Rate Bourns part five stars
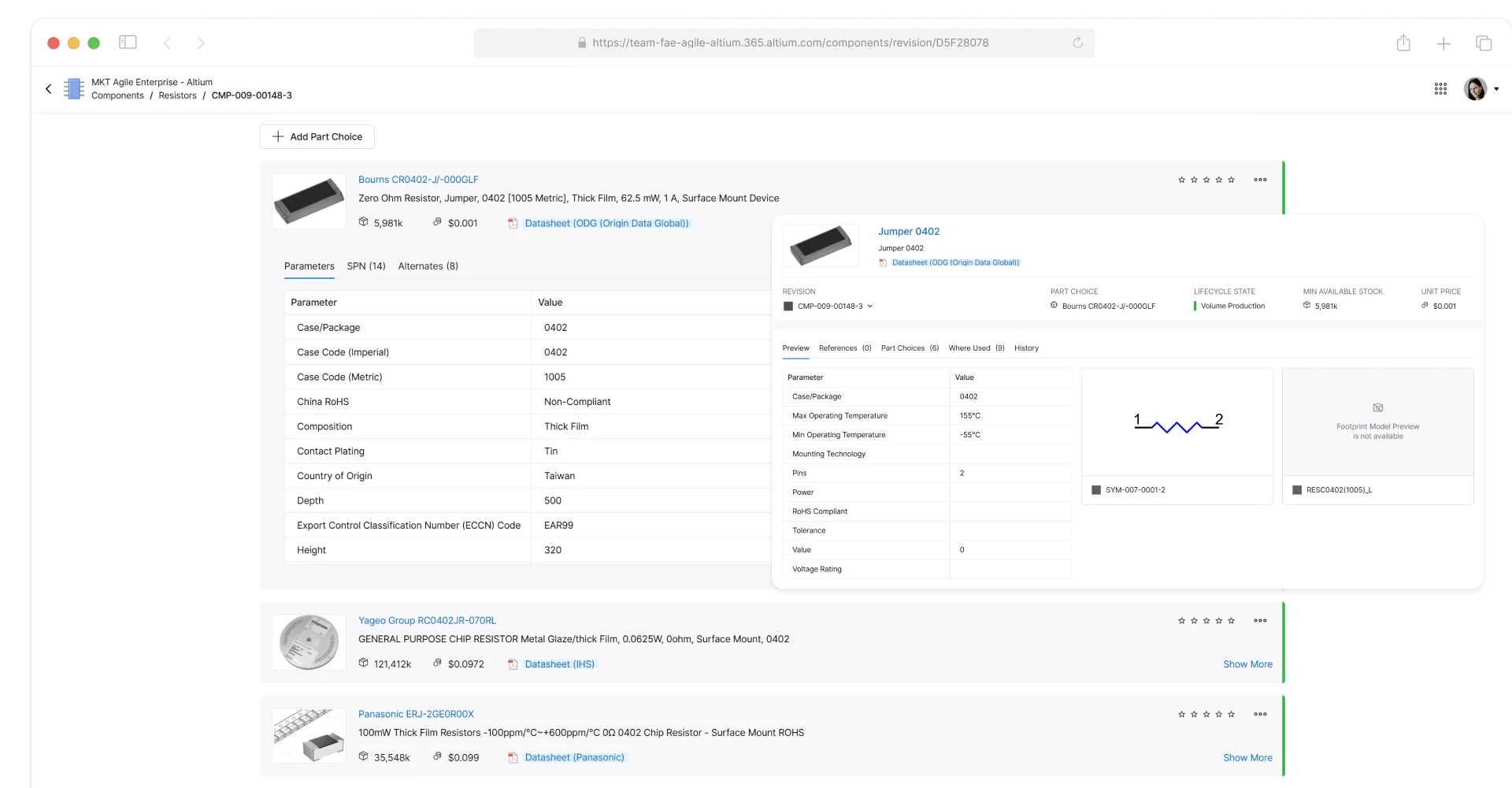 pyautogui.click(x=1232, y=180)
